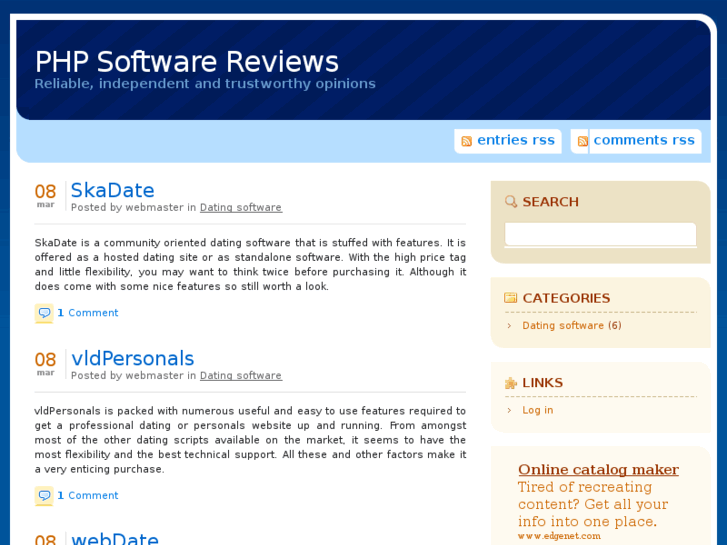Focus the sidebar search input field
This screenshot has width=727, height=545.
[x=600, y=234]
